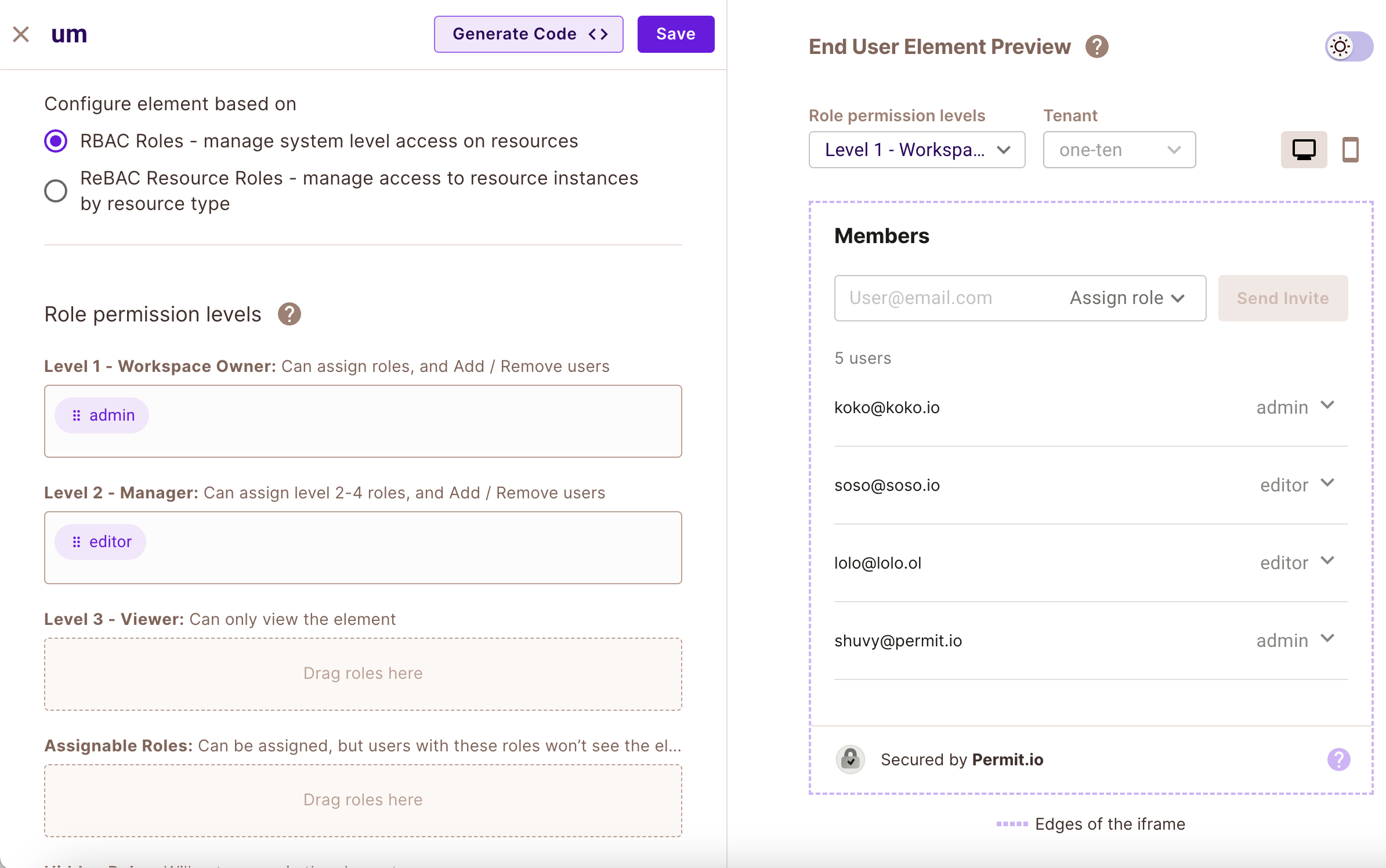Switch preview to mobile device icon
This screenshot has width=1386, height=868.
[1350, 150]
